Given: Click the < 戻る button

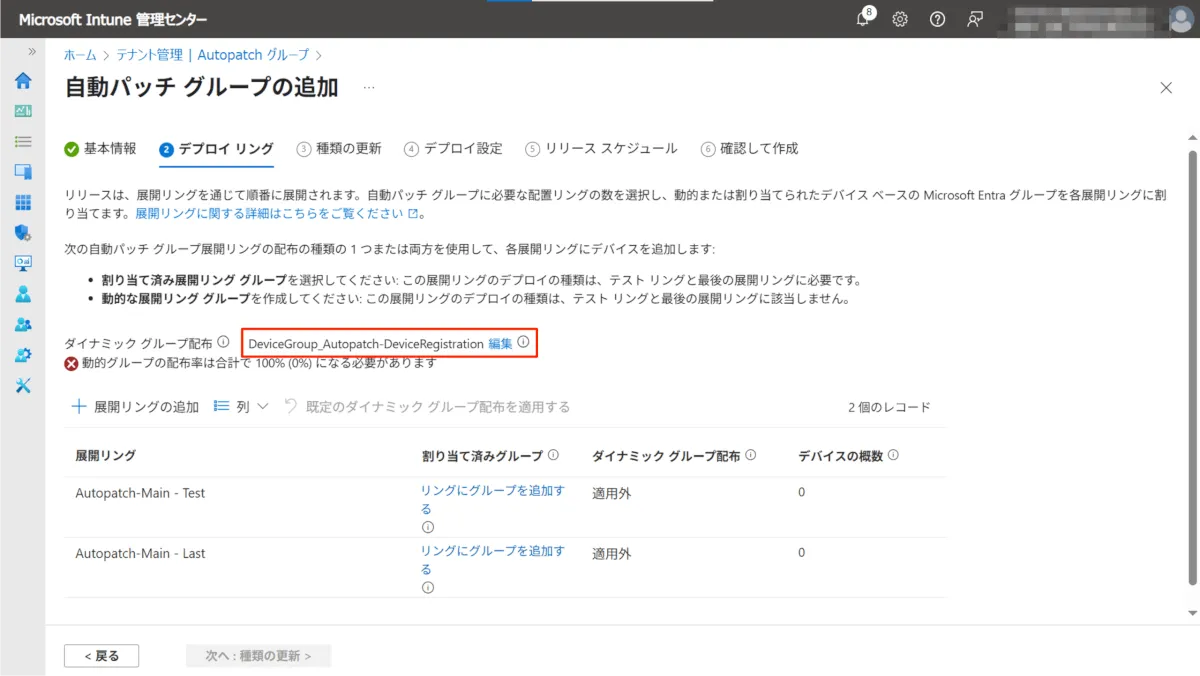Looking at the screenshot, I should point(101,656).
